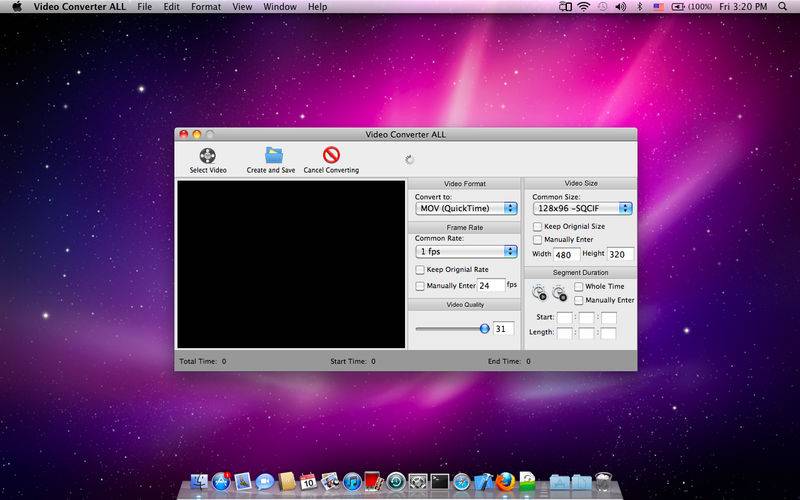Click the Bluetooth icon in the menu bar

(640, 7)
